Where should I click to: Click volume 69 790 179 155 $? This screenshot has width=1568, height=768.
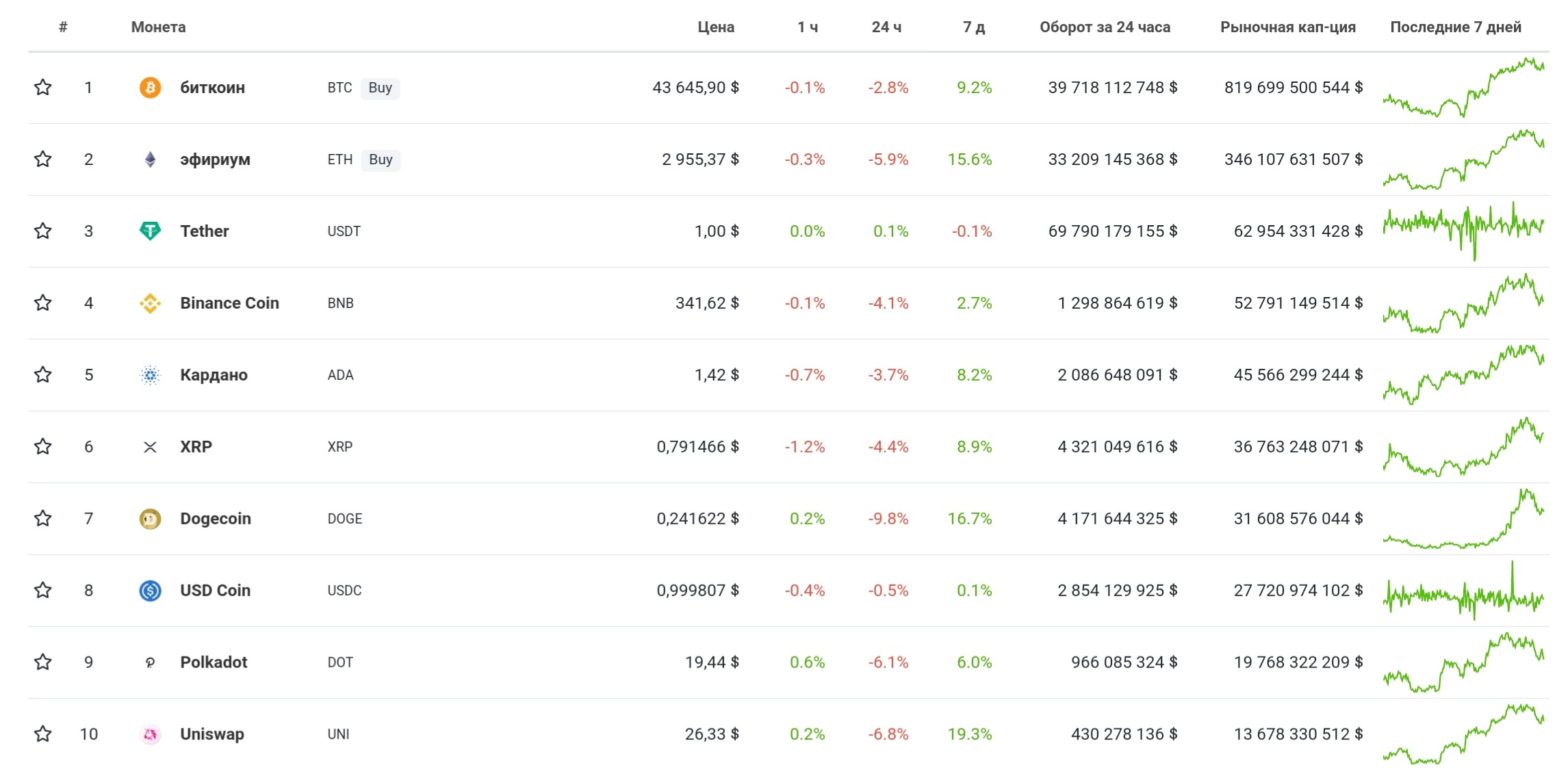coord(1113,231)
